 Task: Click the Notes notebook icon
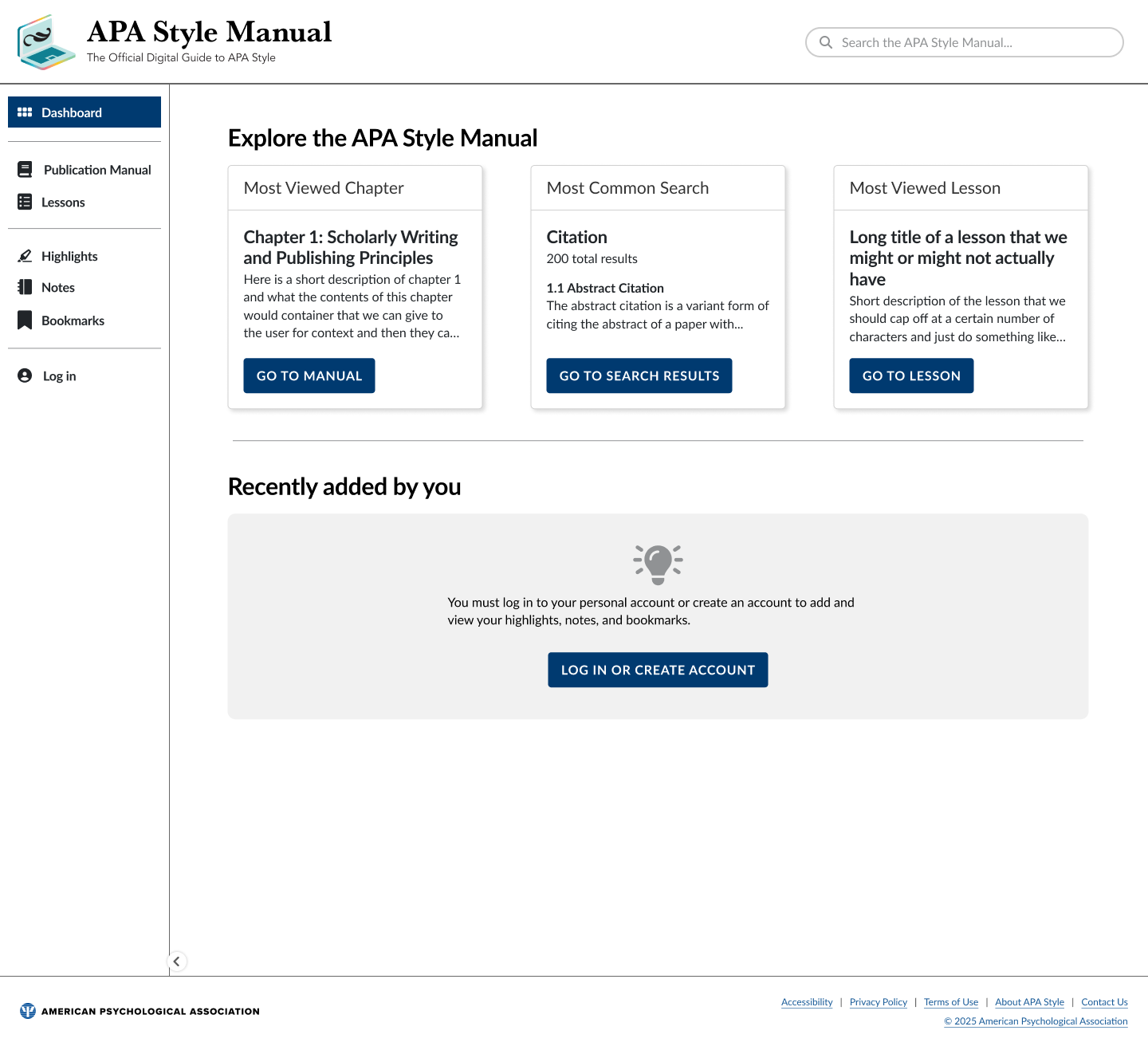25,288
